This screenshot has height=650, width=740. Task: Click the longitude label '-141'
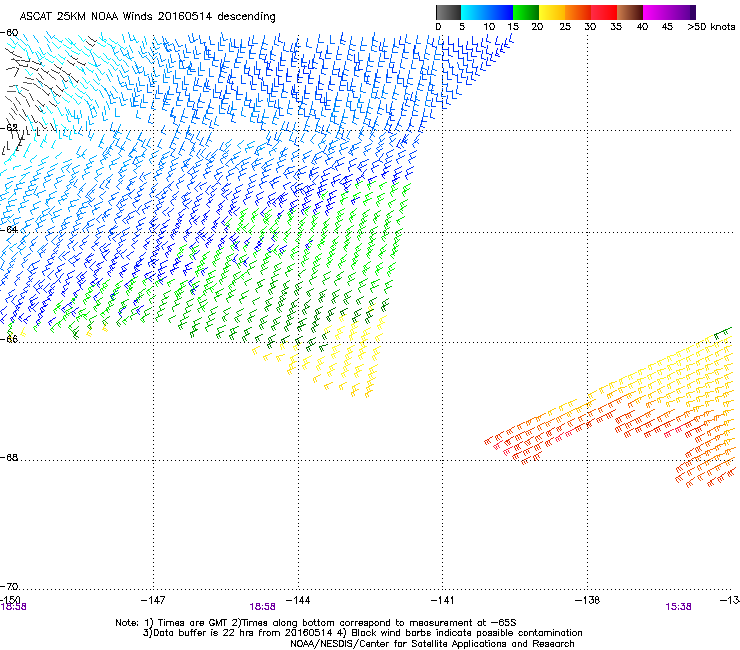coord(442,600)
